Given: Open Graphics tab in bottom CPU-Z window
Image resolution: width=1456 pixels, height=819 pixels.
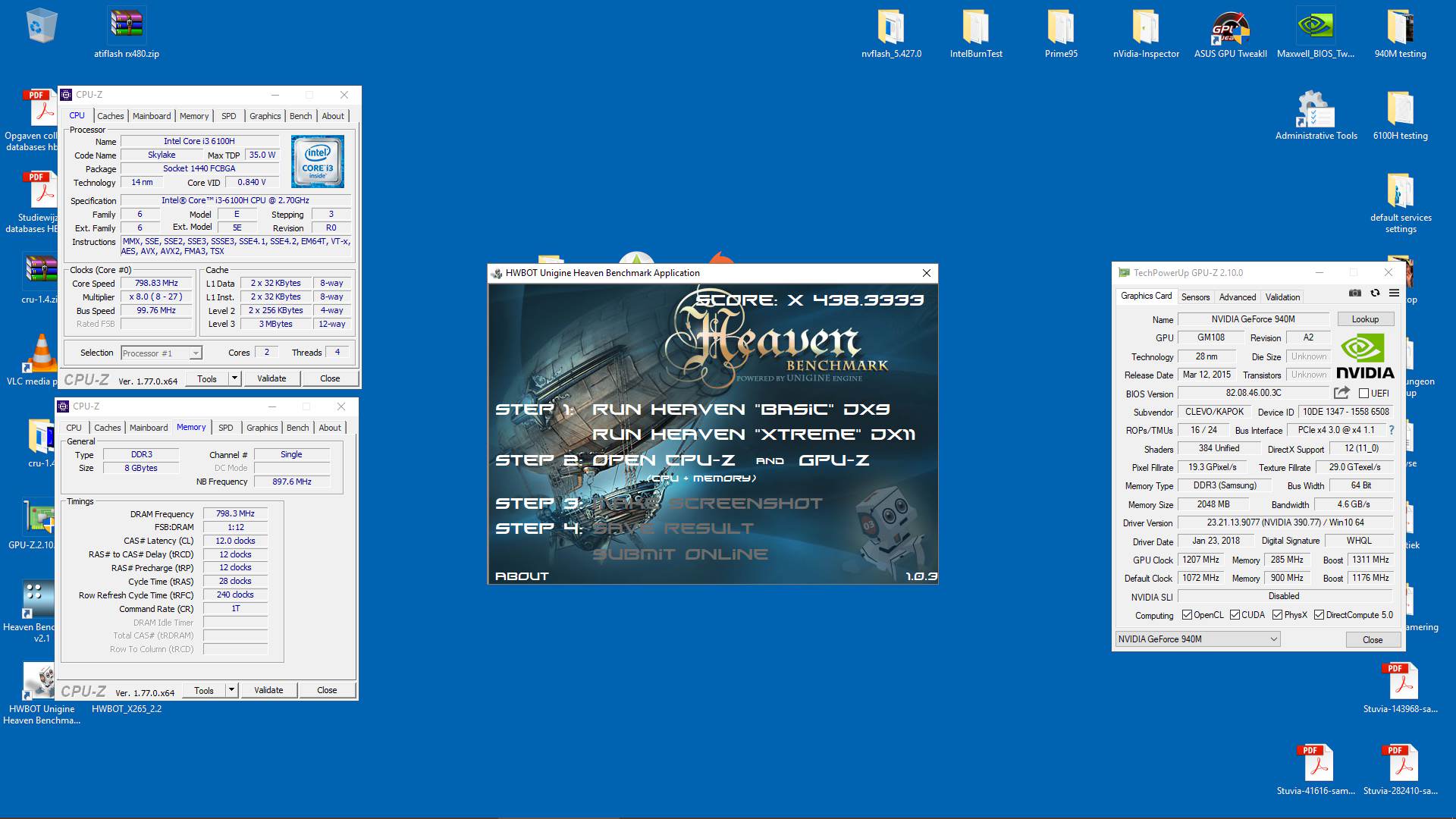Looking at the screenshot, I should point(262,428).
